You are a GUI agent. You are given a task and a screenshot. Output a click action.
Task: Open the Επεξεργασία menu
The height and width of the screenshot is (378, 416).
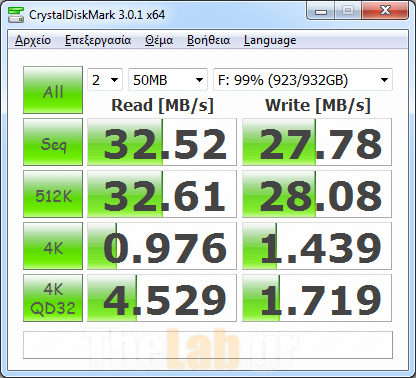98,40
